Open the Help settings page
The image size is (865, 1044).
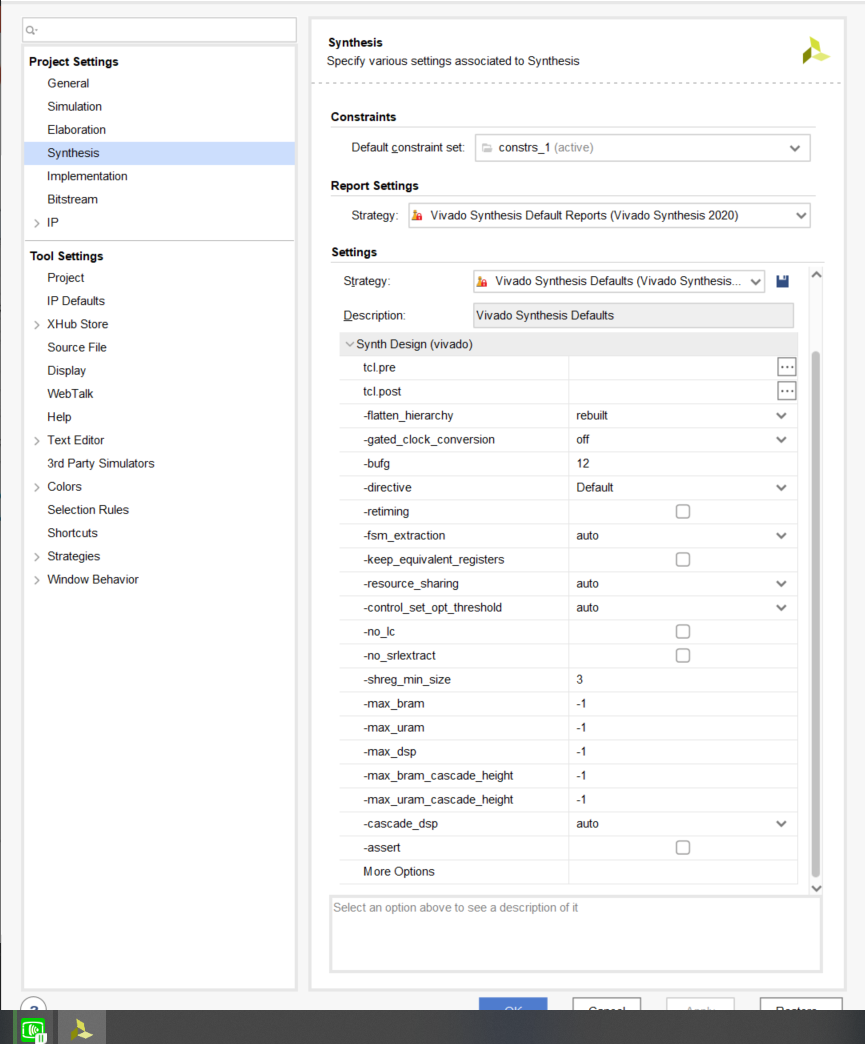tap(59, 417)
